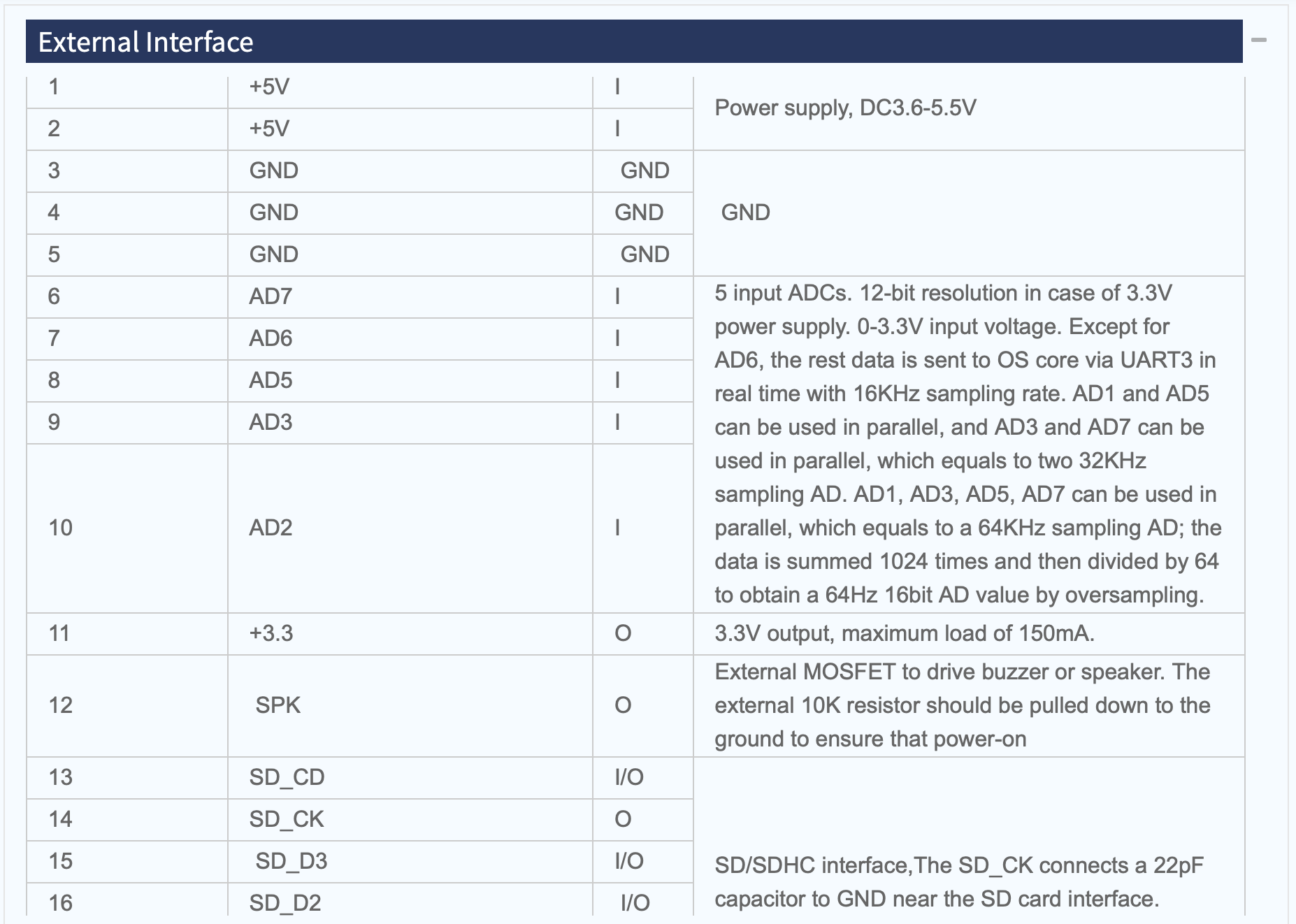Select pin number 10 cell
The image size is (1296, 924).
coord(127,528)
